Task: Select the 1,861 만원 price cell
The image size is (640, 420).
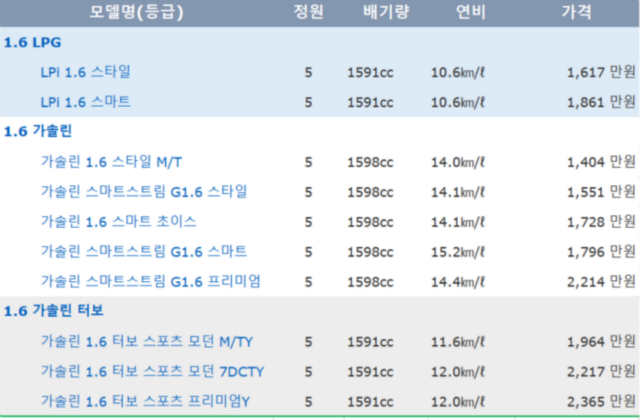Action: coord(601,102)
